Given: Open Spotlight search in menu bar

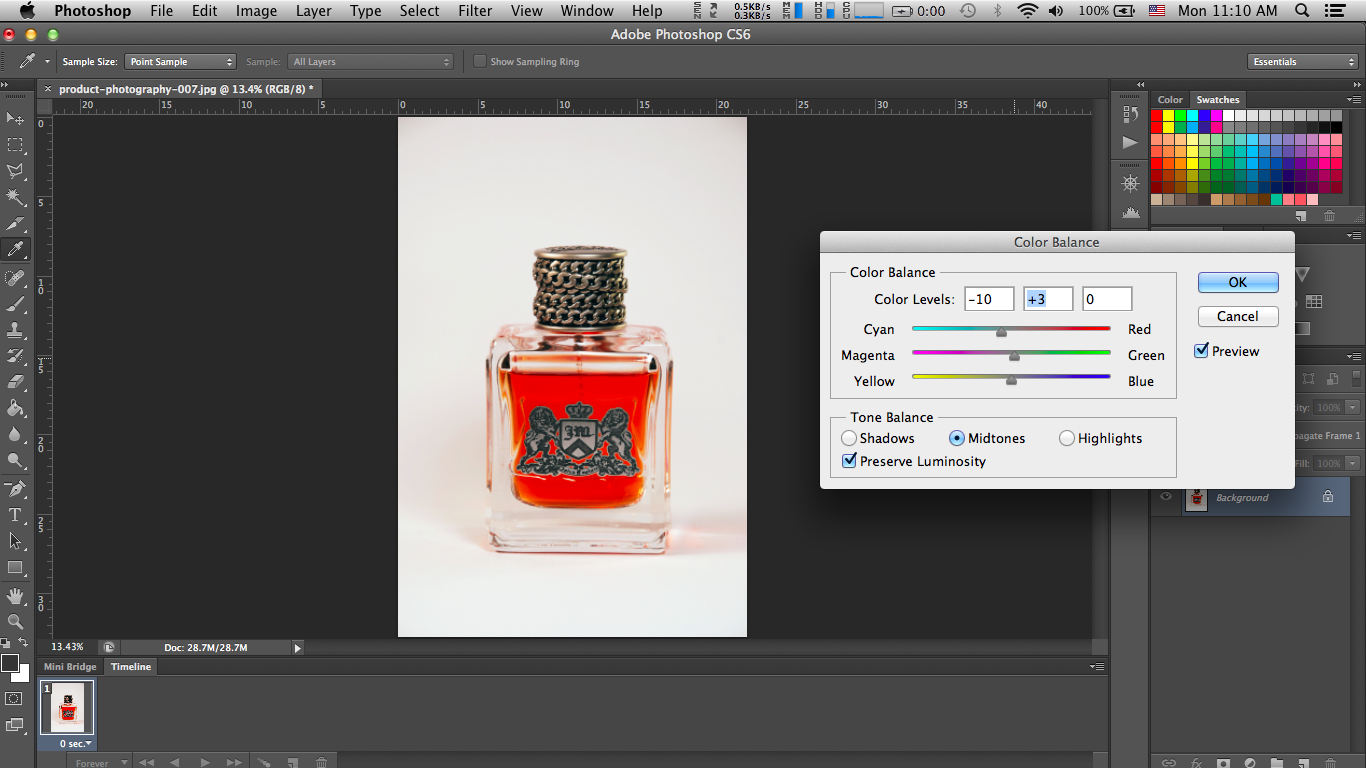Looking at the screenshot, I should pyautogui.click(x=1302, y=11).
